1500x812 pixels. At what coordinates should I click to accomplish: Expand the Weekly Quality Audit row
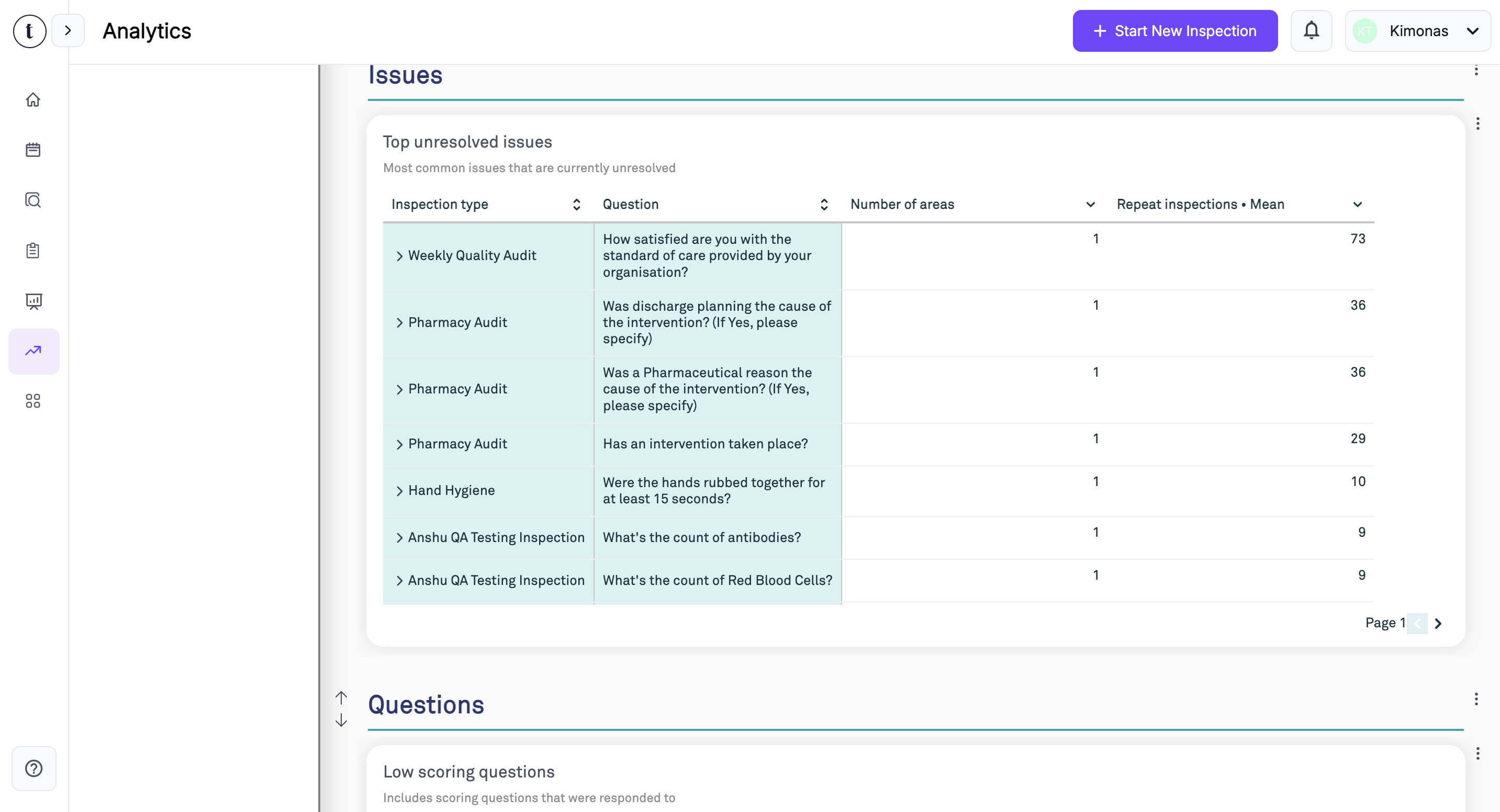click(399, 256)
